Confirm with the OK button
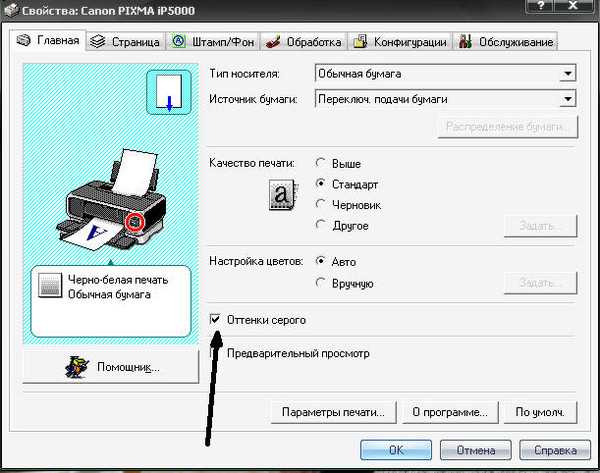This screenshot has width=600, height=473. 396,450
